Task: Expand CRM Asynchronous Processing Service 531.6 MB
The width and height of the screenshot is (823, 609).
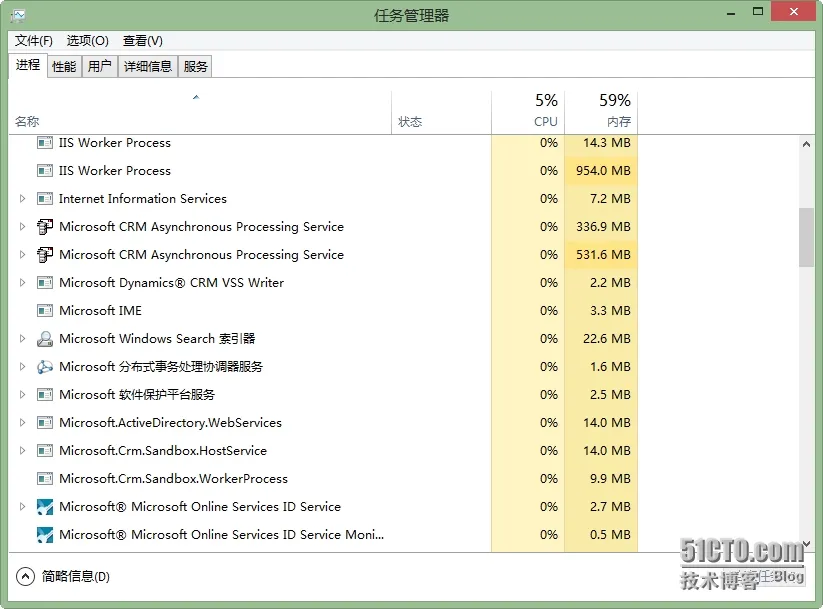Action: (22, 255)
